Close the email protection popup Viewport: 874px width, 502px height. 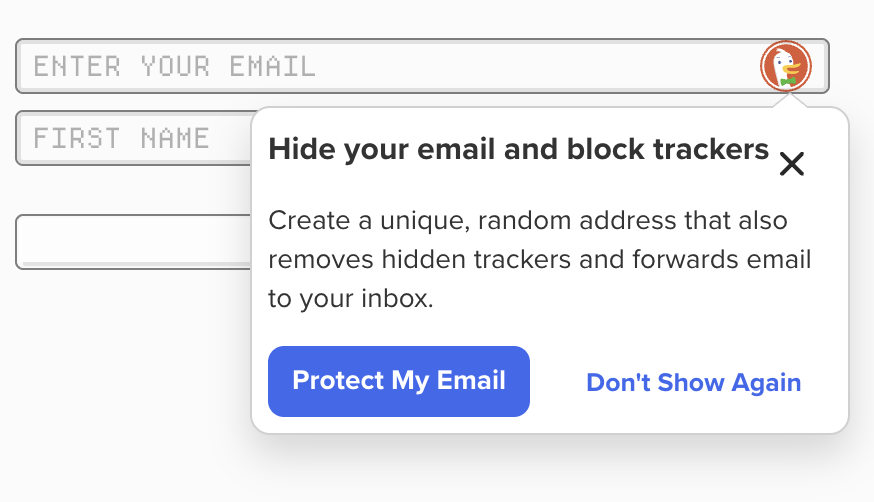click(791, 164)
